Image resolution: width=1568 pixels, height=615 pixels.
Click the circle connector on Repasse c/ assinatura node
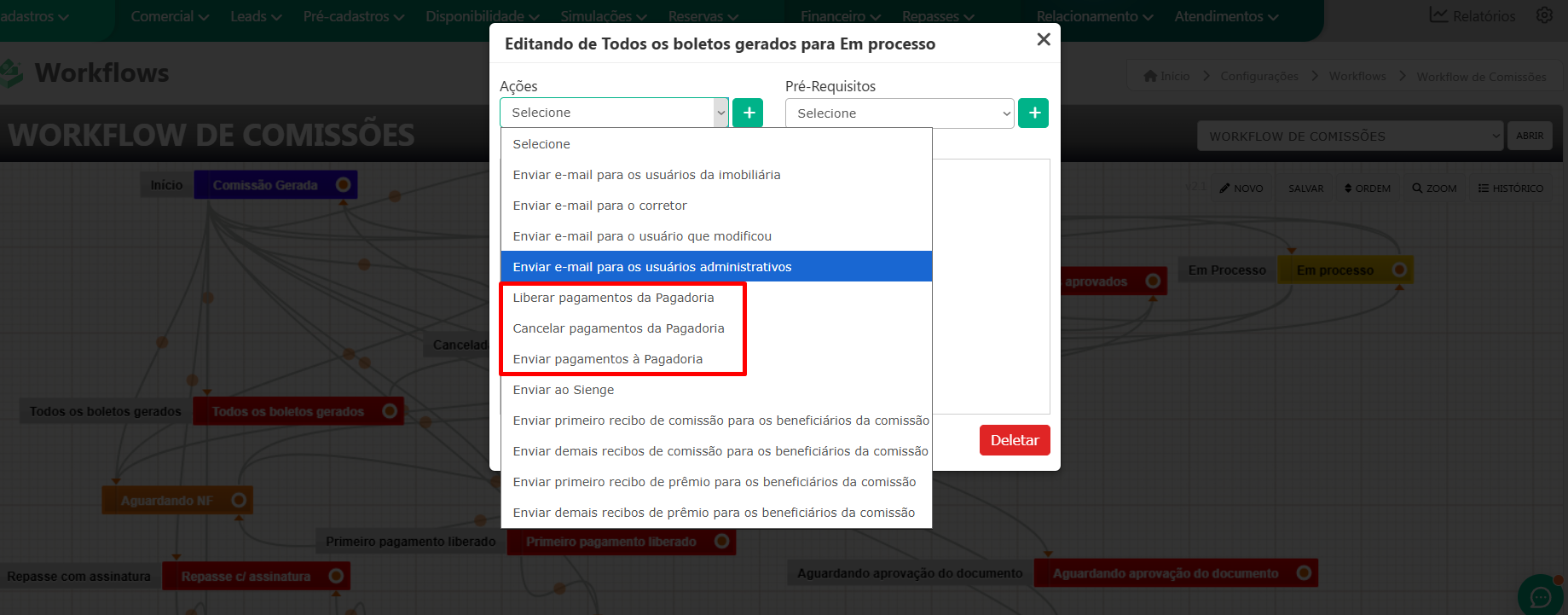coord(336,576)
